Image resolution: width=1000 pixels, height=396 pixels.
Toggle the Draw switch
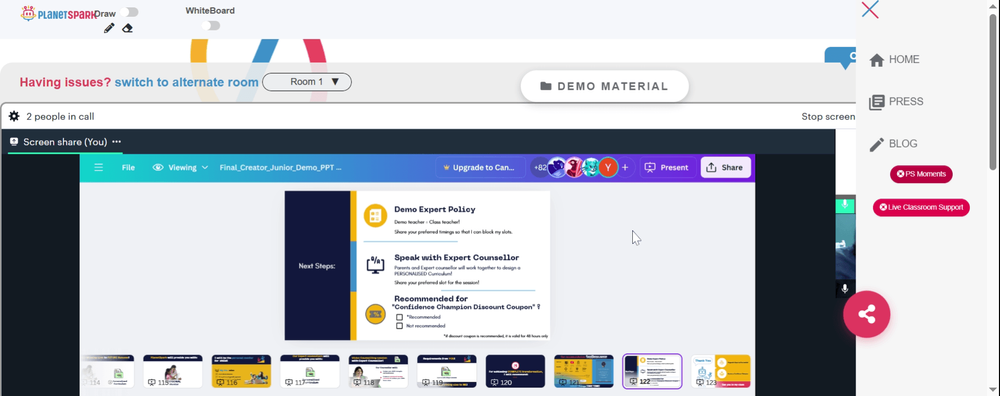click(129, 12)
